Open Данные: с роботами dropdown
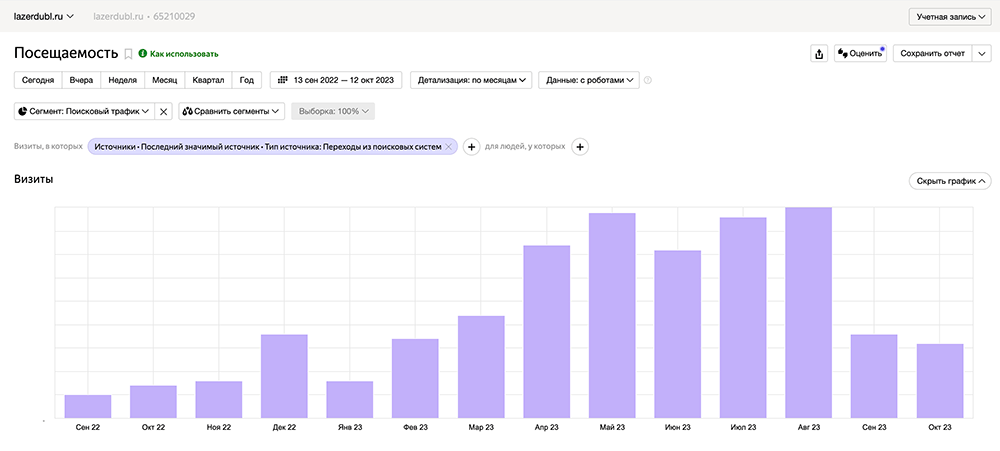 coord(588,81)
